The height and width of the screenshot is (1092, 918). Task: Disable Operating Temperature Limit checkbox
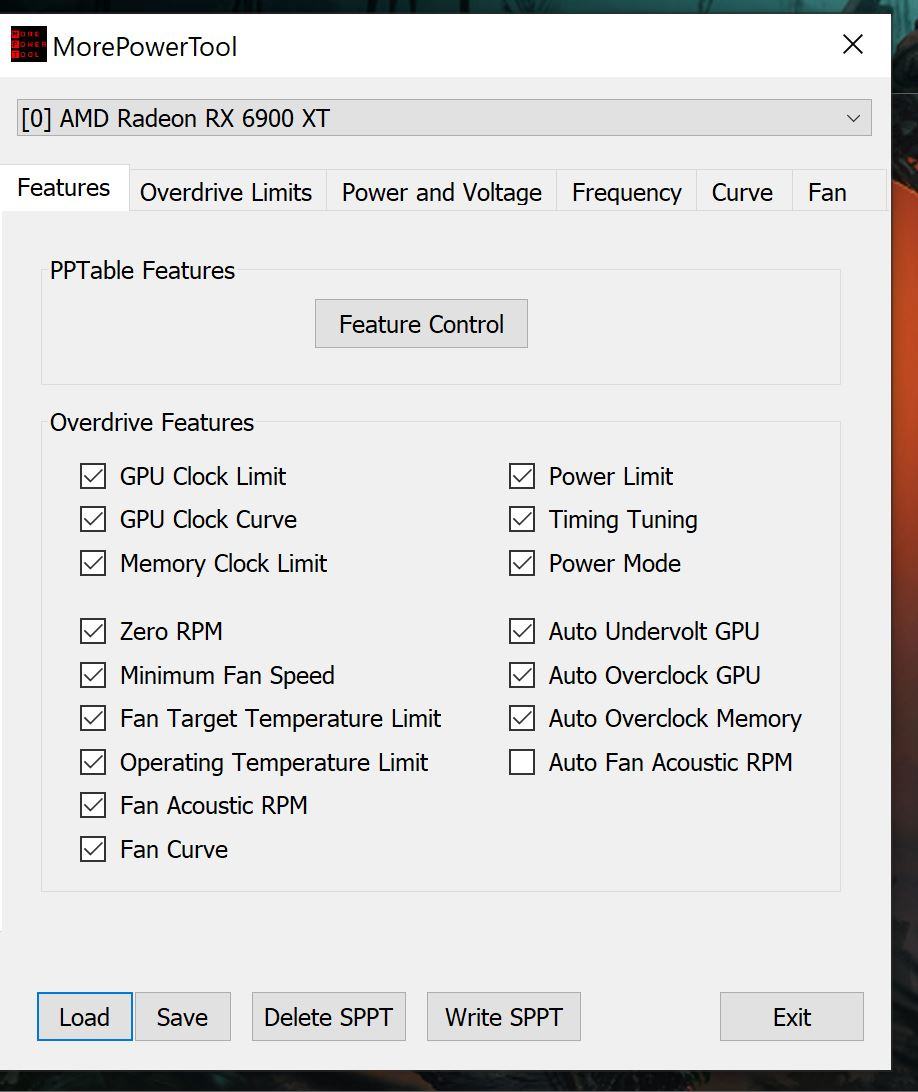[93, 763]
